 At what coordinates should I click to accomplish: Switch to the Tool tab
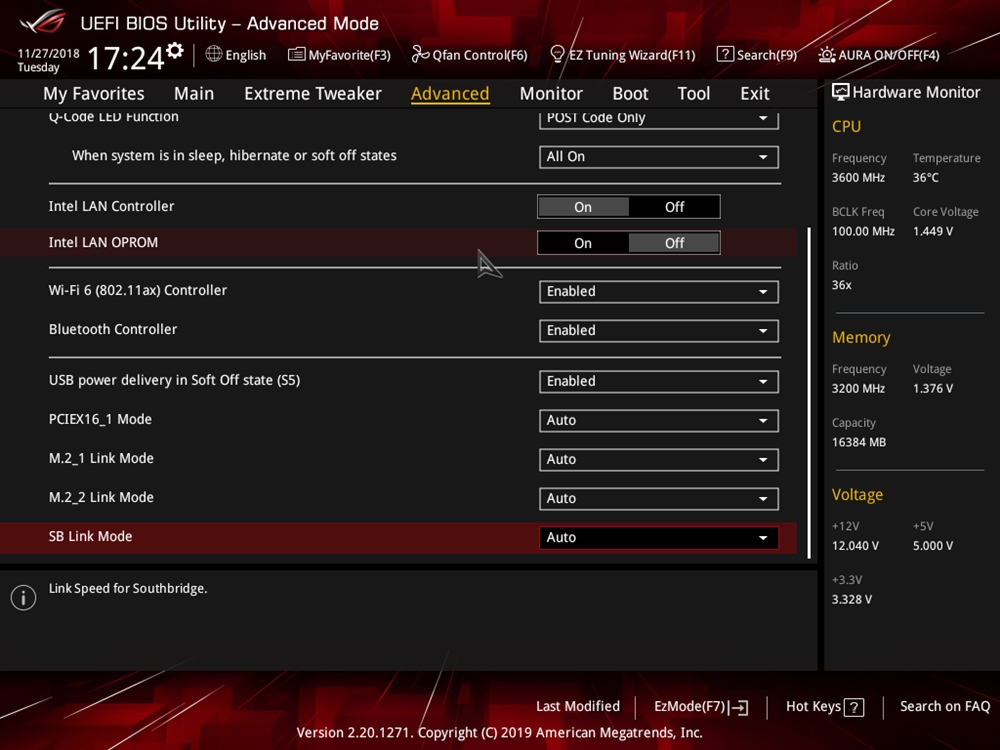693,94
